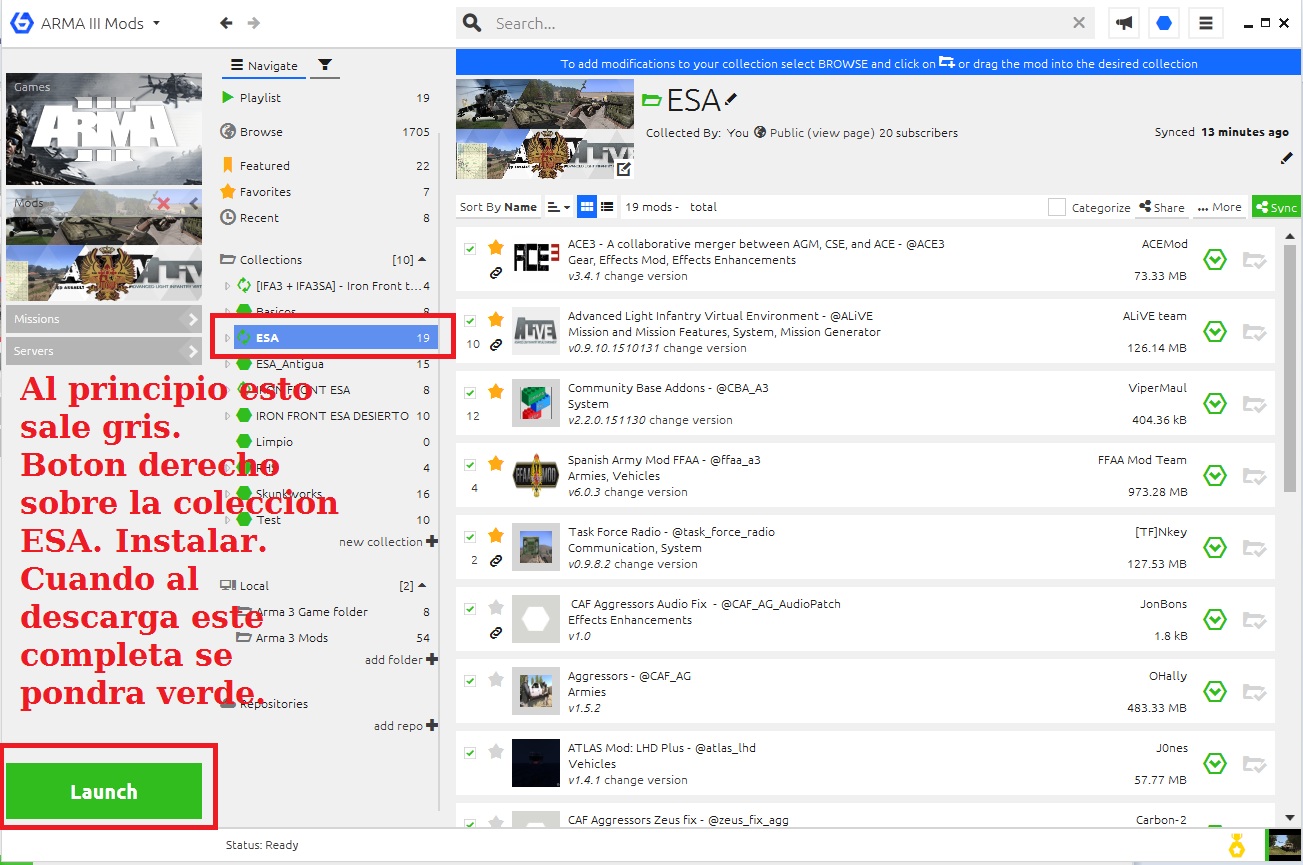Uncheck ATLAS Mod LHD Plus checkbox
1303x865 pixels.
point(470,753)
